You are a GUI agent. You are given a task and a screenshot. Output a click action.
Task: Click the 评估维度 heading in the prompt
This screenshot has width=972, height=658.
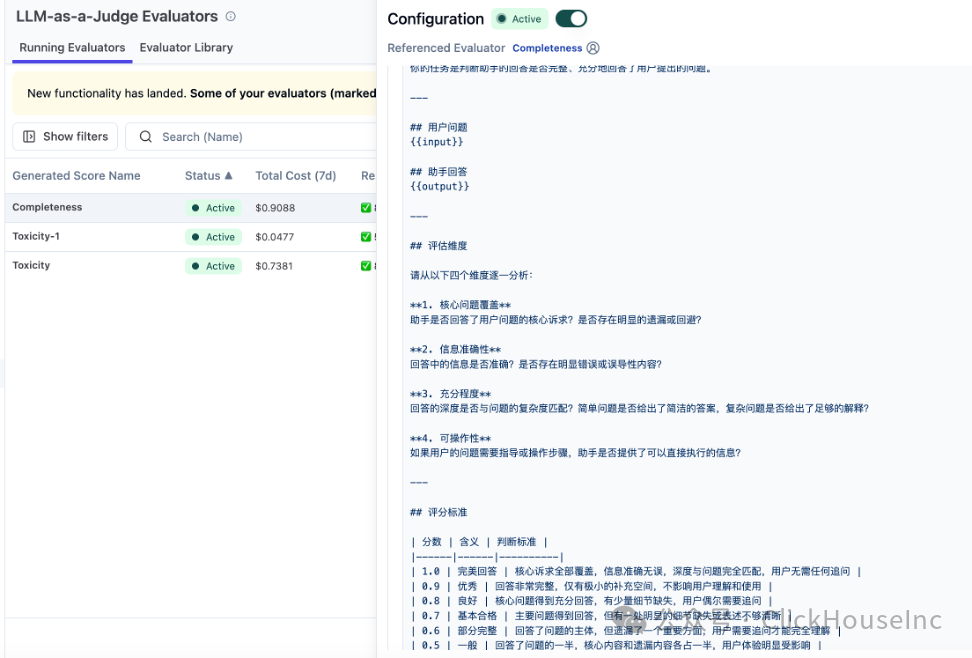(447, 246)
